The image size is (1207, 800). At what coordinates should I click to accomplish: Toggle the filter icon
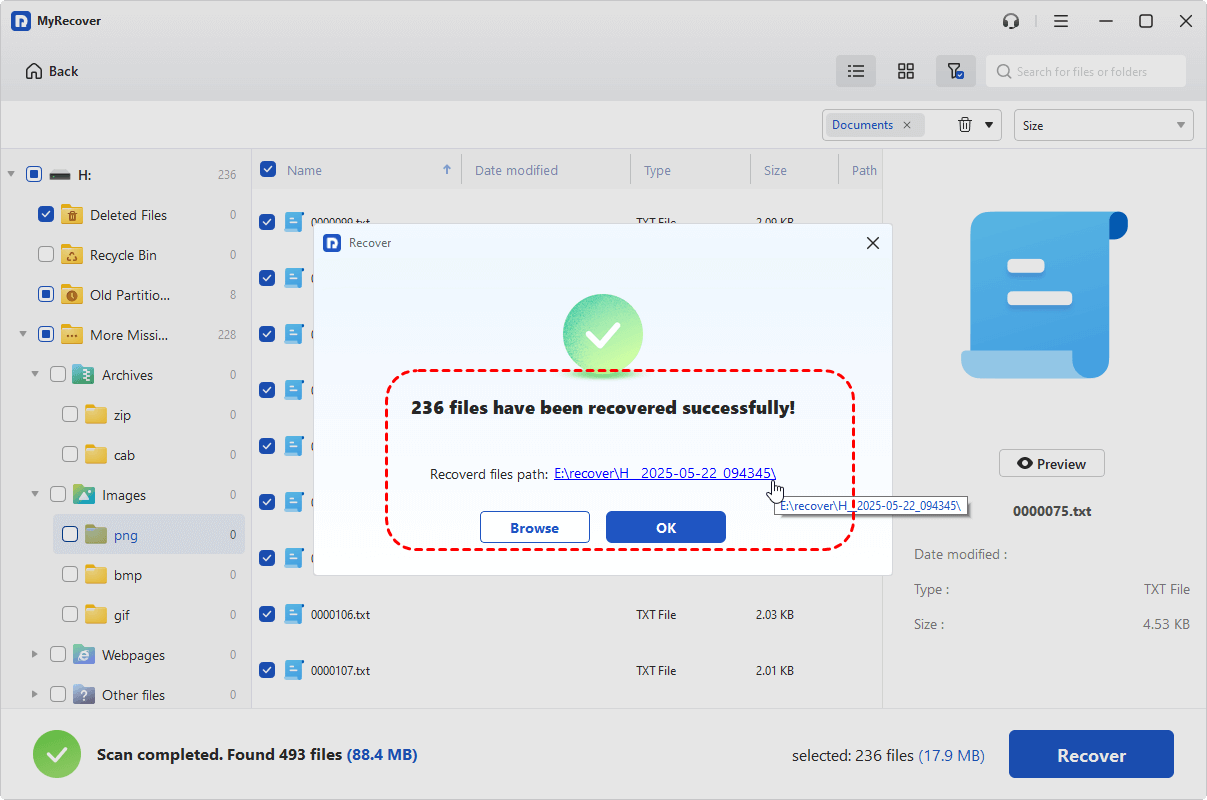click(956, 71)
